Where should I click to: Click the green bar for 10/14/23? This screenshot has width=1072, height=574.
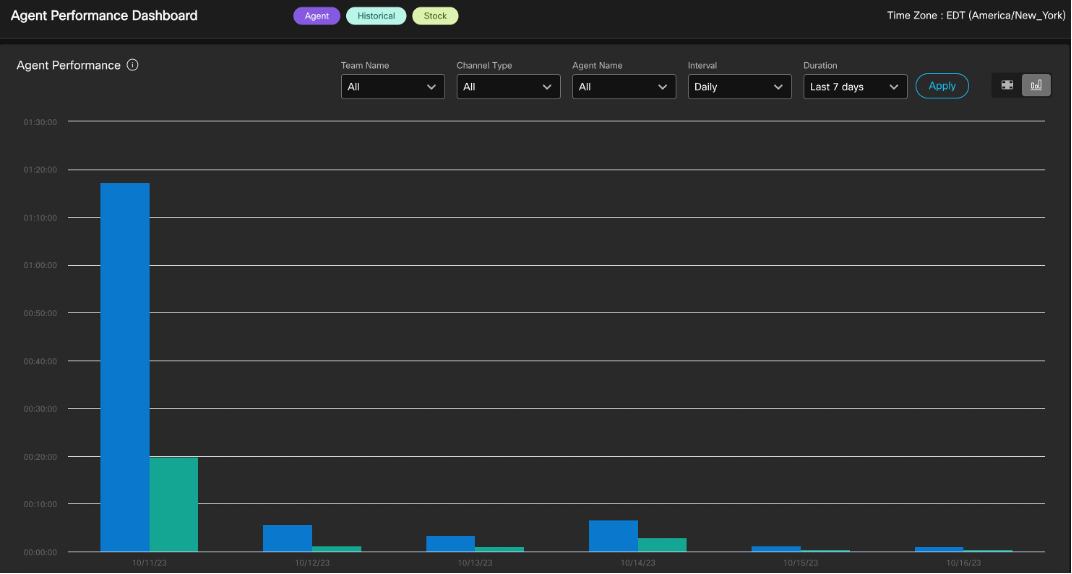(662, 545)
